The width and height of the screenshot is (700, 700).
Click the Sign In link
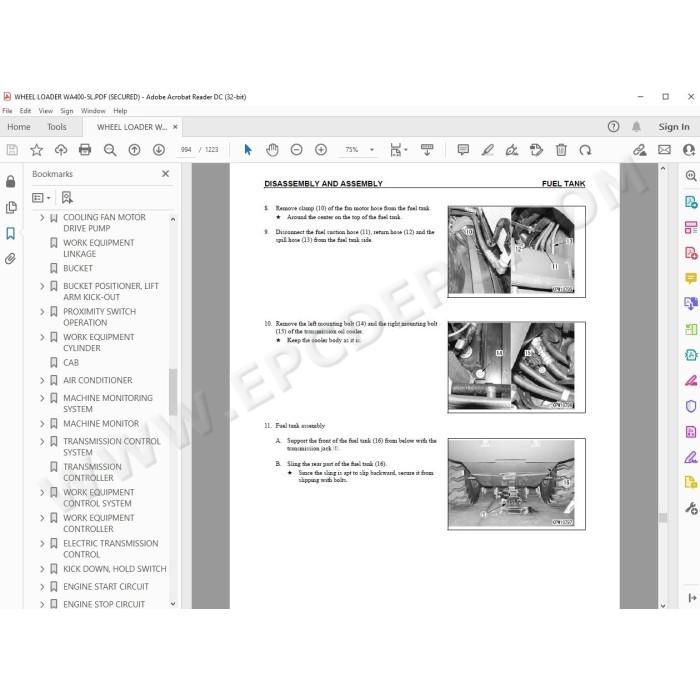(x=674, y=127)
